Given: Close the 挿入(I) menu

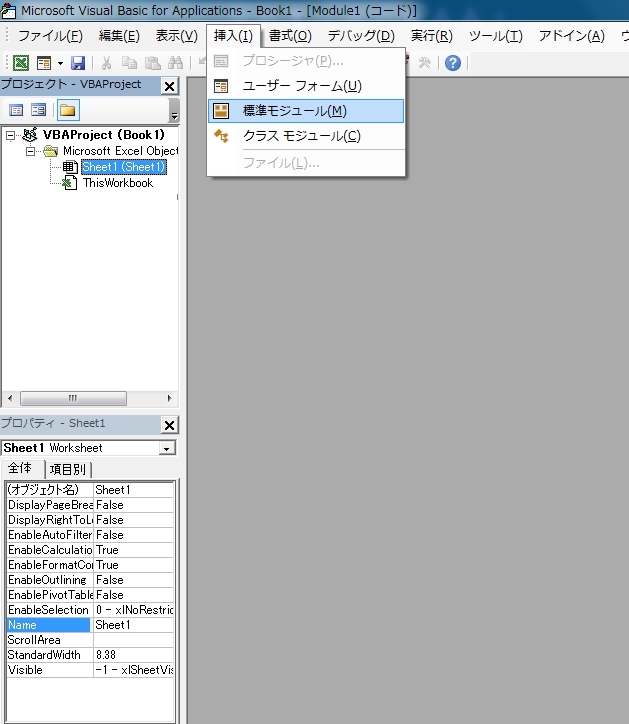Looking at the screenshot, I should point(233,36).
